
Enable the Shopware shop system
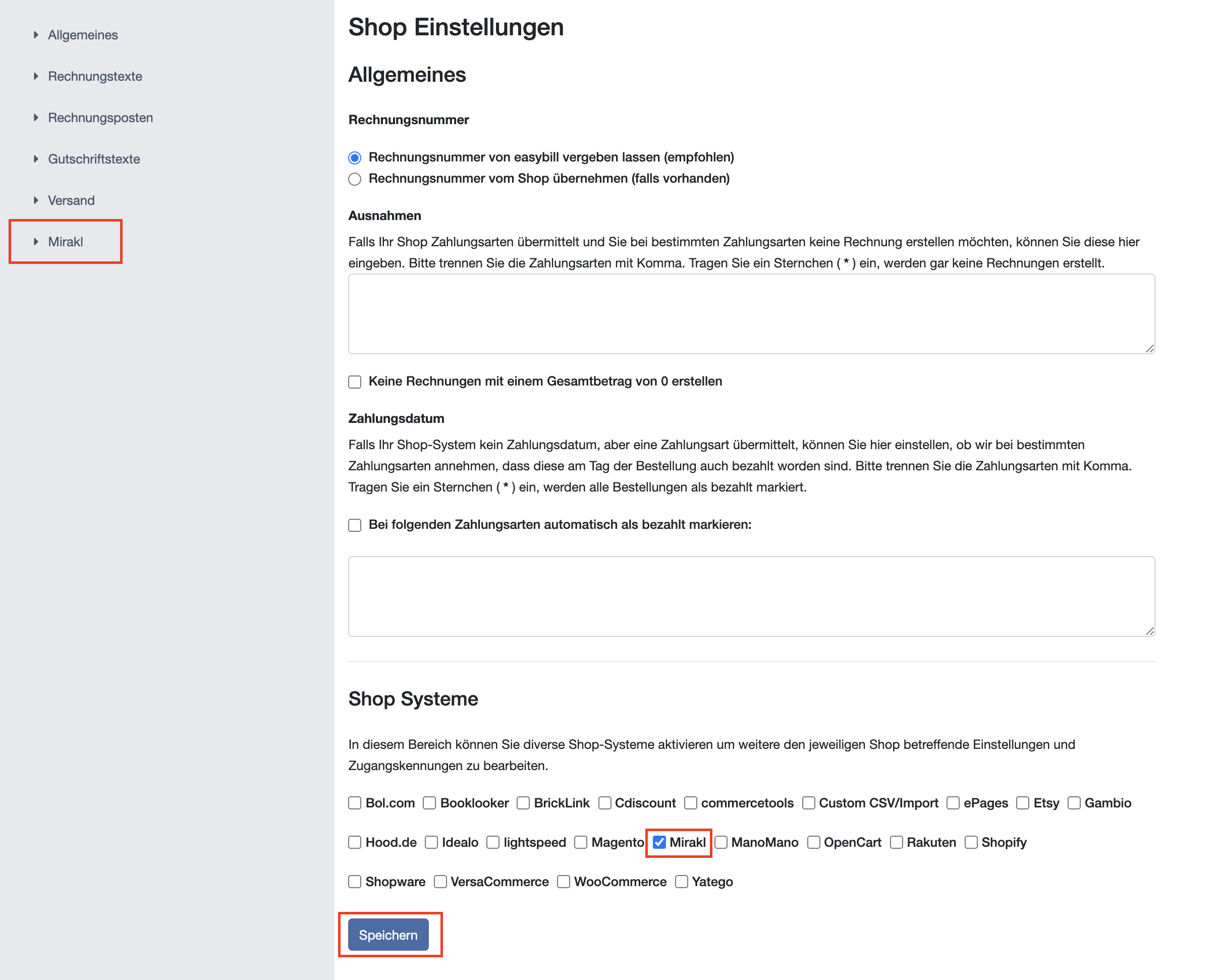click(355, 882)
